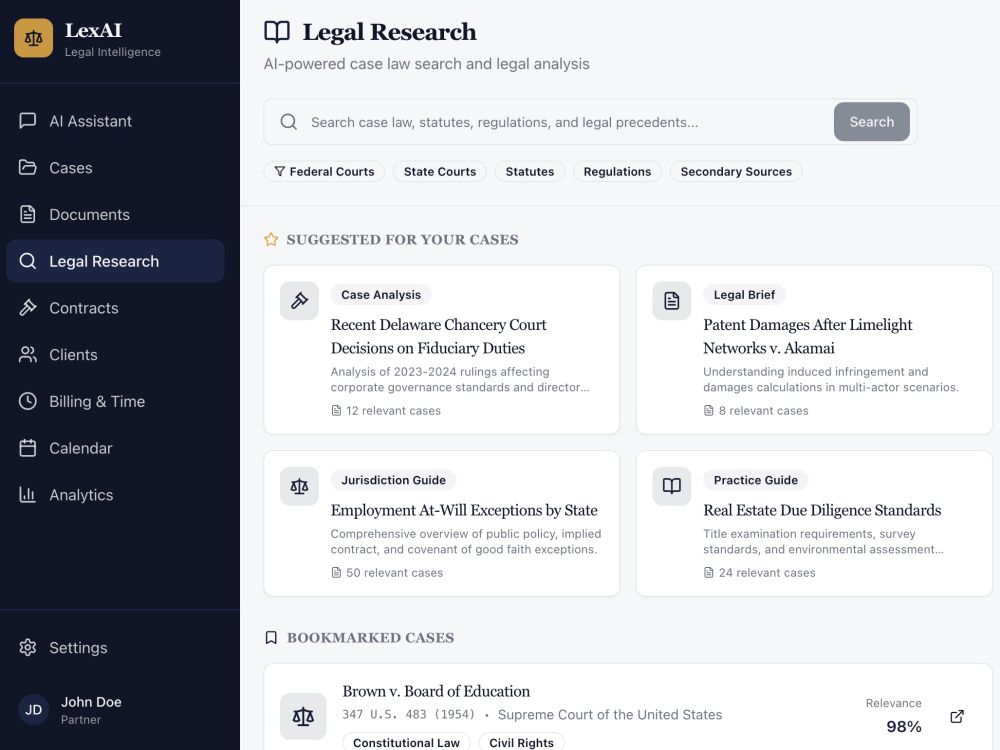Viewport: 1000px width, 750px height.
Task: Open the AI Assistant menu item
Action: (115, 121)
